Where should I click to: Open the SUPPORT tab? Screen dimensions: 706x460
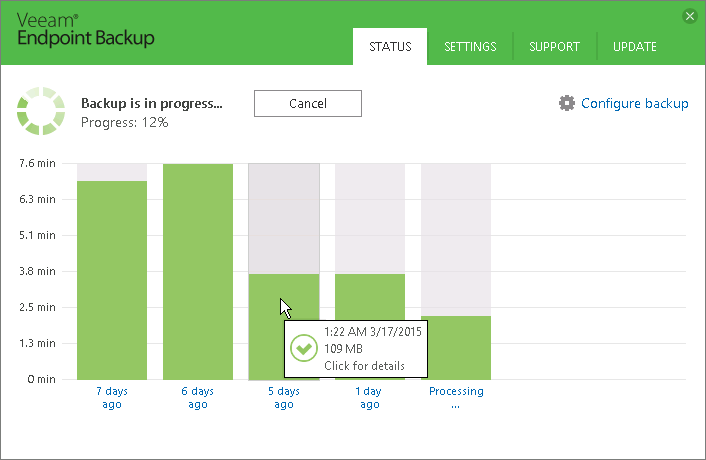point(554,47)
